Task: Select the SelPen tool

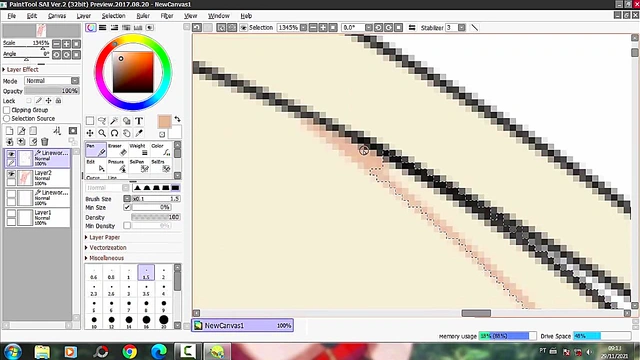Action: click(x=139, y=165)
